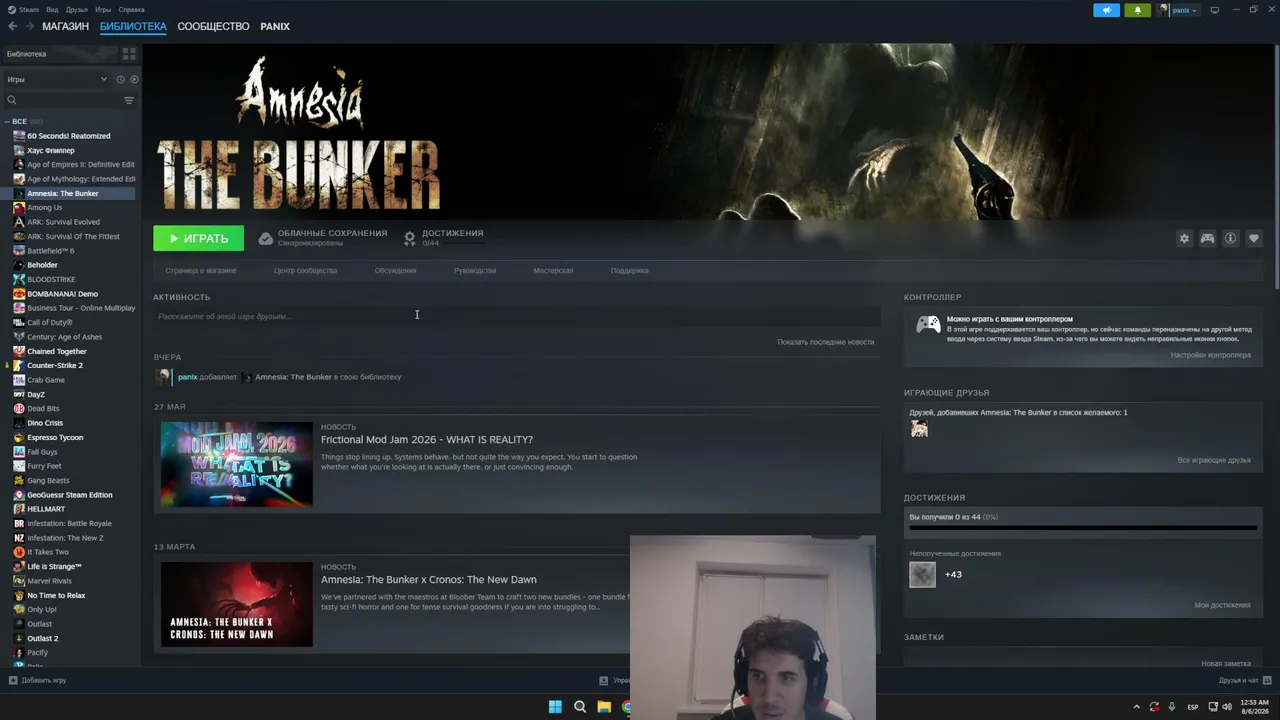1280x720 pixels.
Task: Click Все играющие друзья link
Action: pyautogui.click(x=1214, y=460)
